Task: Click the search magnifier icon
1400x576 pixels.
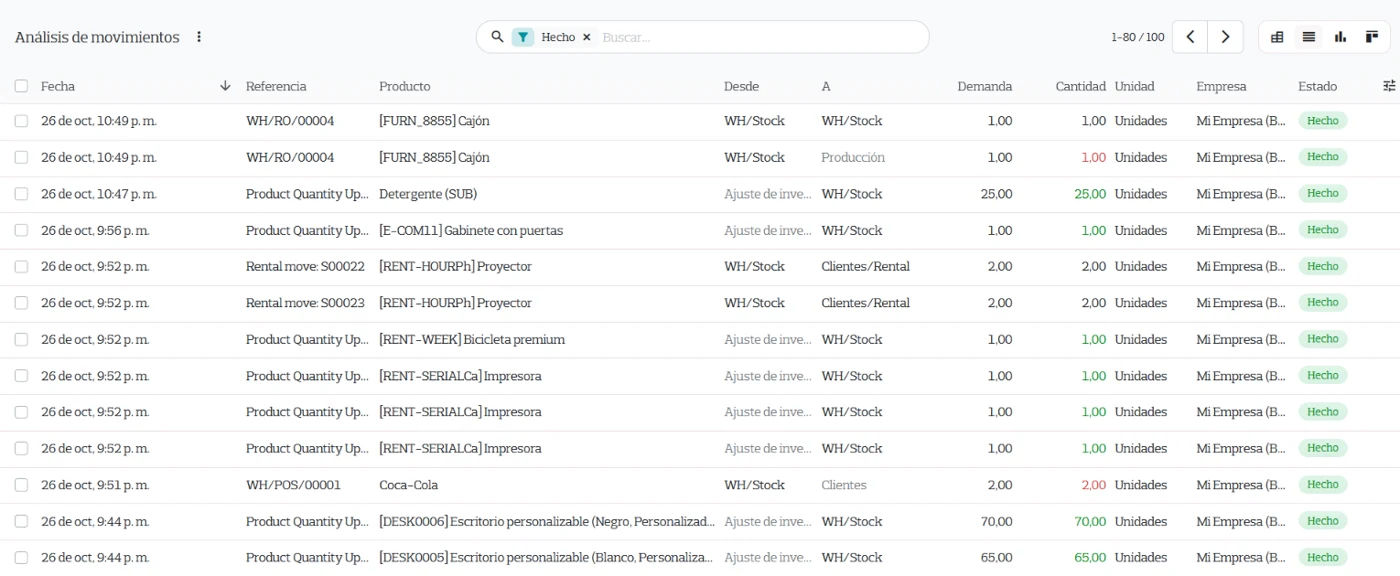Action: [497, 37]
